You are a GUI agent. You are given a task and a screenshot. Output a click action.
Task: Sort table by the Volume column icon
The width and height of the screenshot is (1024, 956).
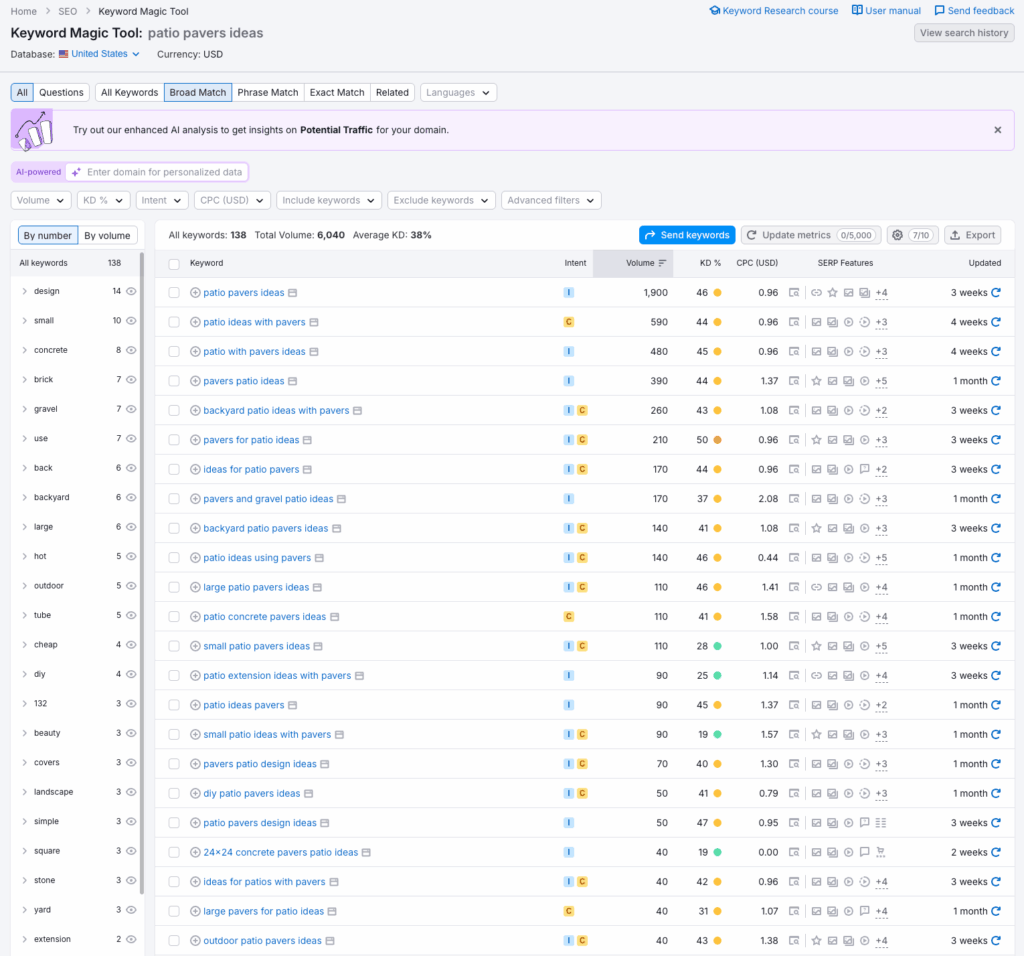[x=662, y=263]
